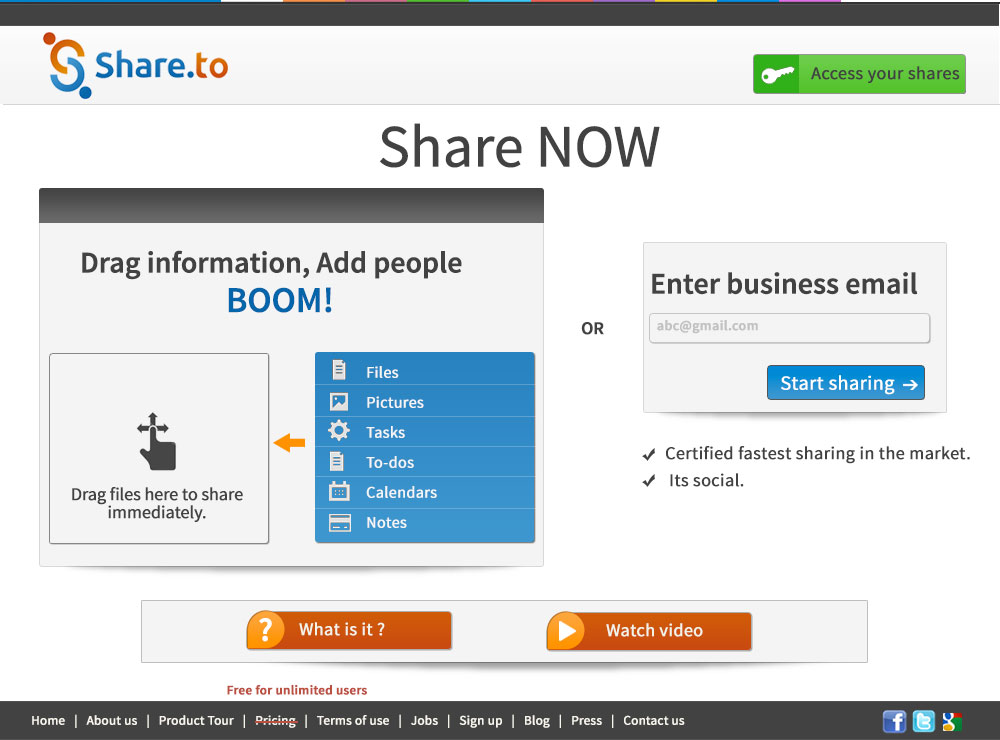This screenshot has width=1000, height=740.
Task: Click the checkmark beside Its social
Action: click(649, 480)
